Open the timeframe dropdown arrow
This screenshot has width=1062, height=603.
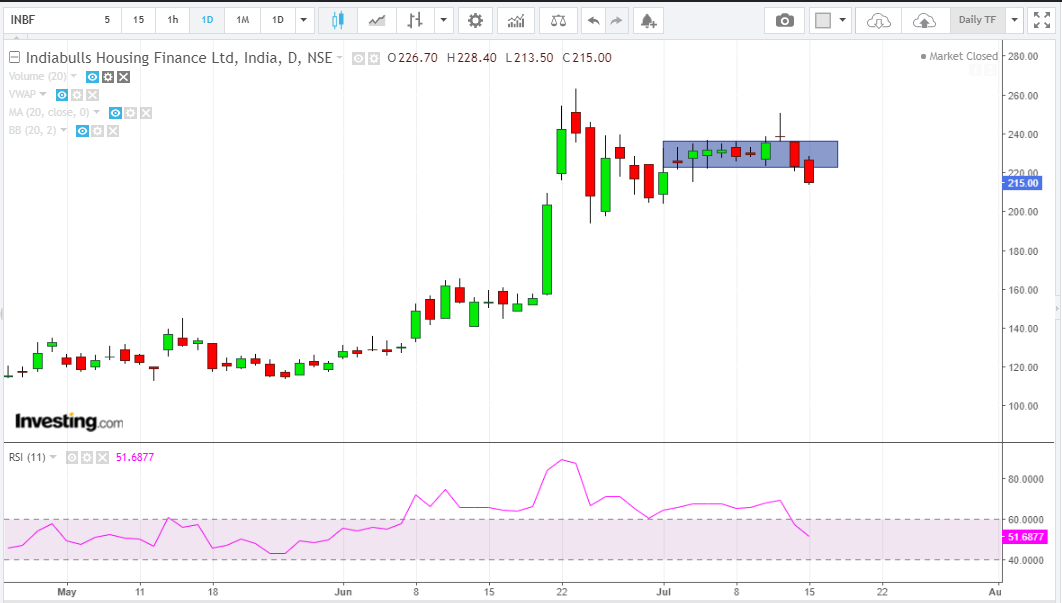pos(303,20)
